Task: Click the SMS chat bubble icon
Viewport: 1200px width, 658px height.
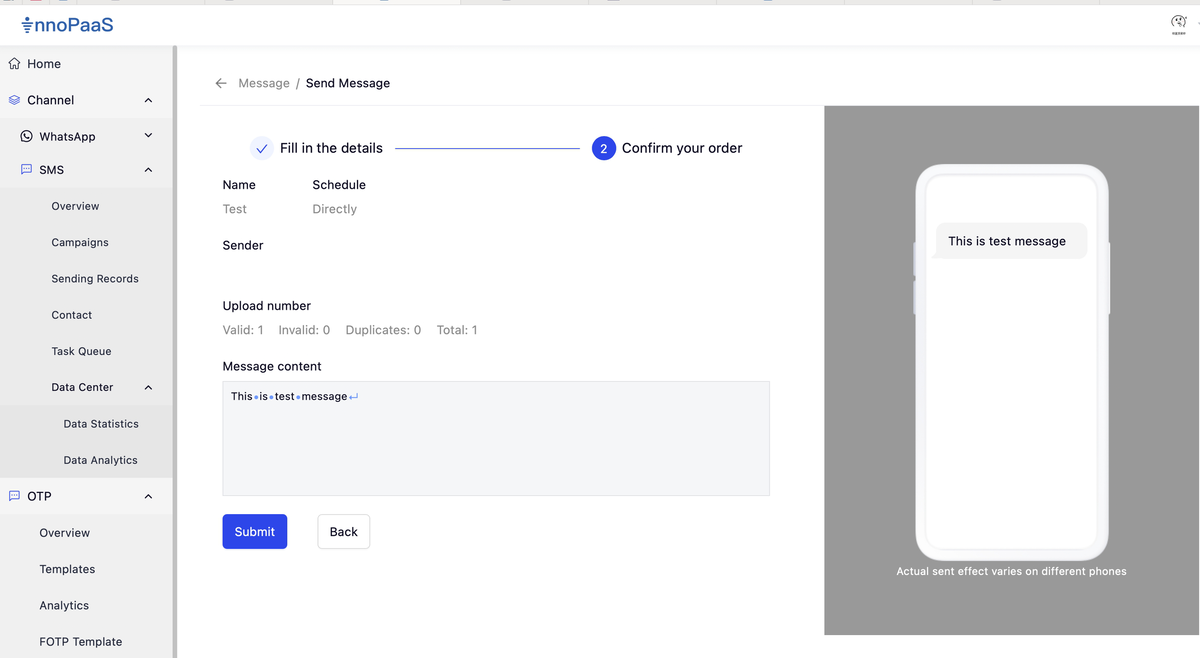Action: click(x=26, y=170)
